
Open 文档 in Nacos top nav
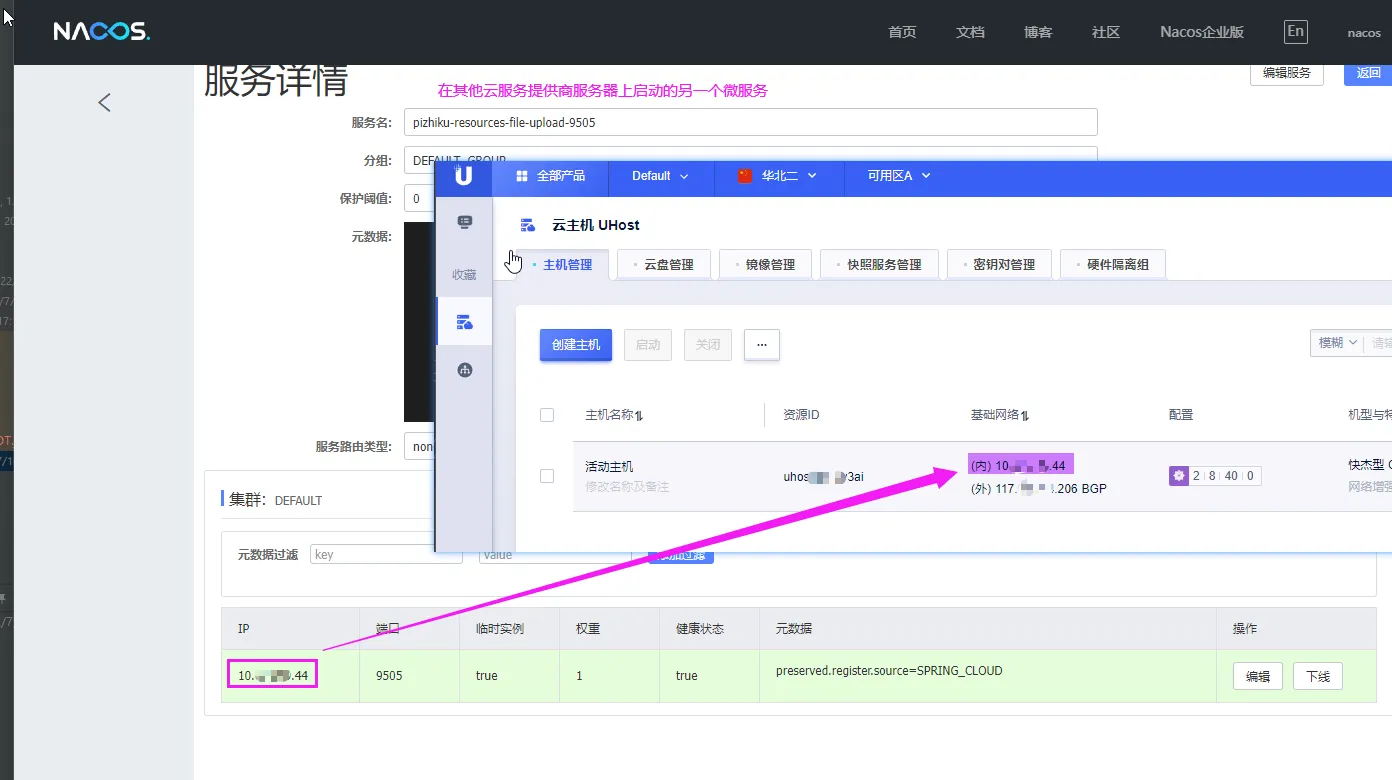pos(970,32)
